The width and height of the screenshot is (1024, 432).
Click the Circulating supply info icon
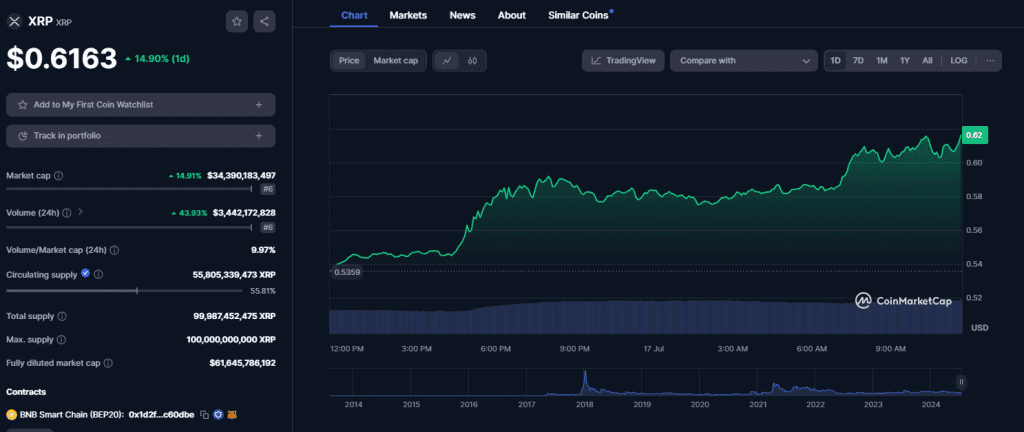98,274
